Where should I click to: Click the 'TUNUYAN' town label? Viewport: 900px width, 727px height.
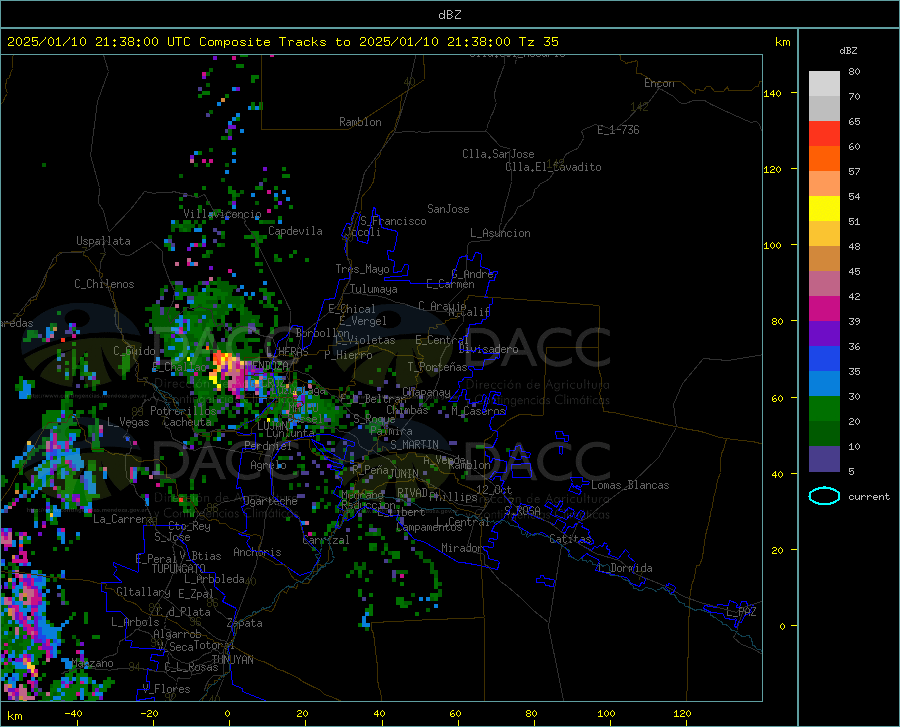coord(232,660)
